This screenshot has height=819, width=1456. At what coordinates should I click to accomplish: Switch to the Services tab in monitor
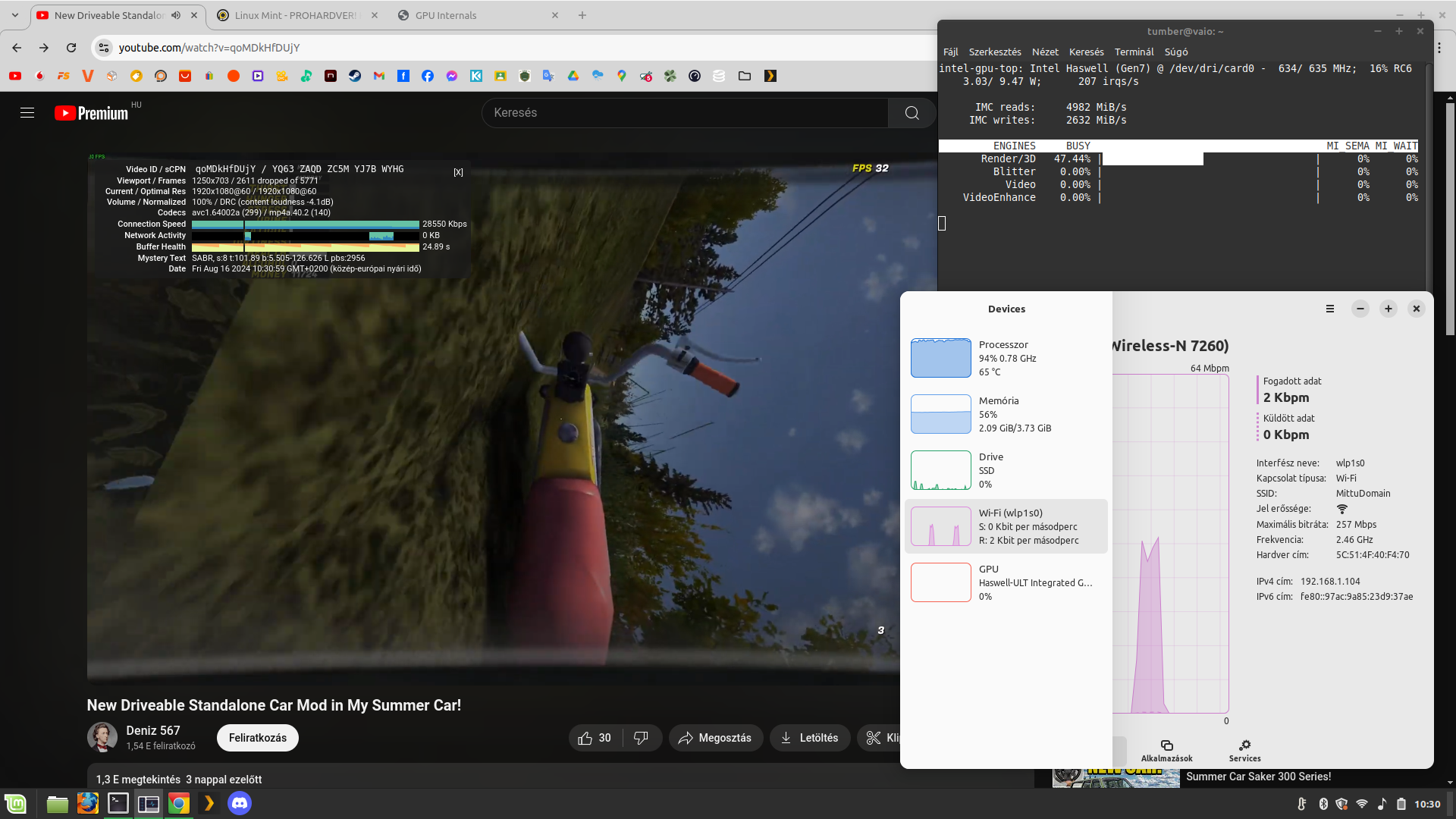[x=1244, y=751]
